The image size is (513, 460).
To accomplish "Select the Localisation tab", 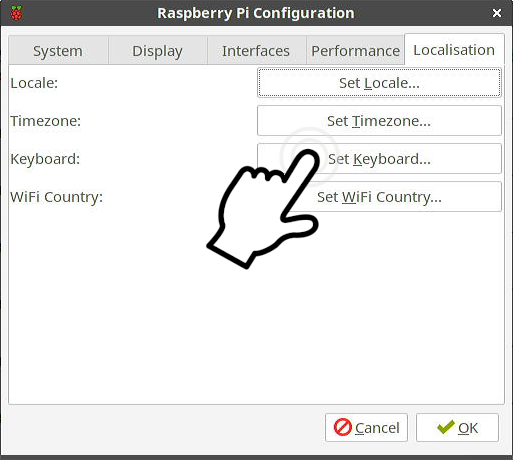I will click(454, 50).
